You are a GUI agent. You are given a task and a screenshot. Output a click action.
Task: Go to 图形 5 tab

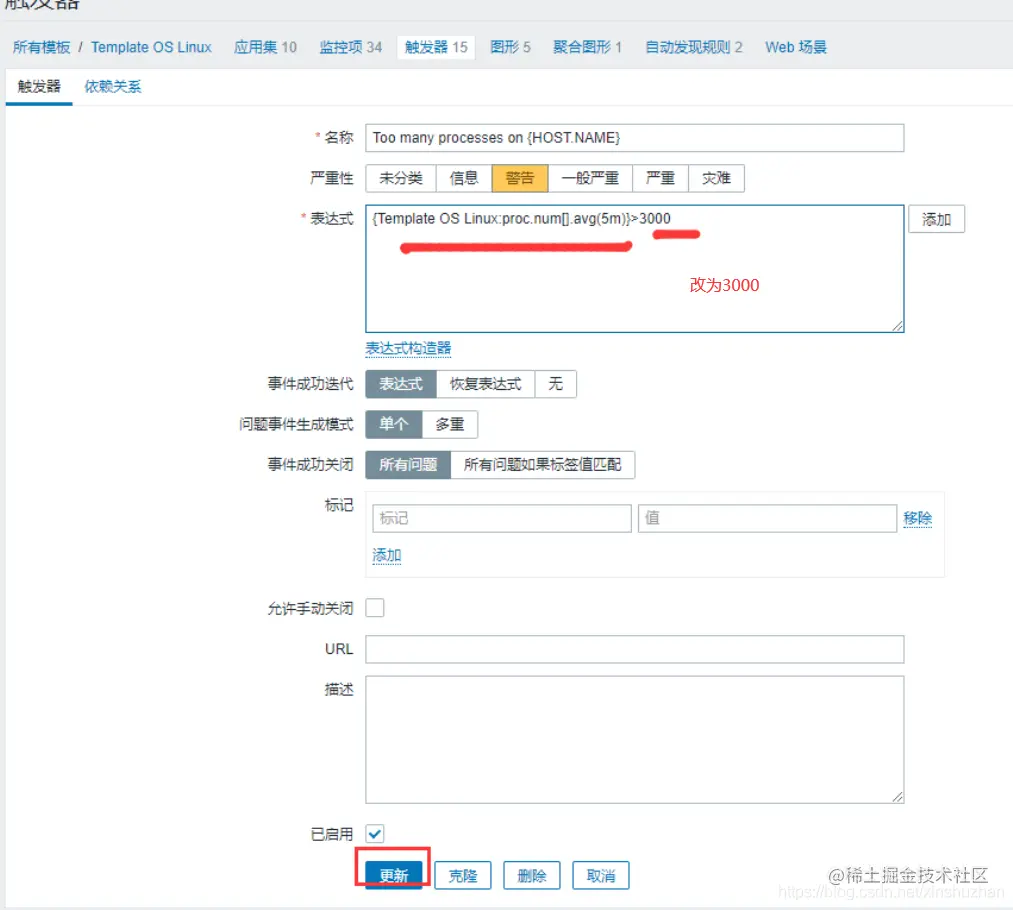pos(510,47)
